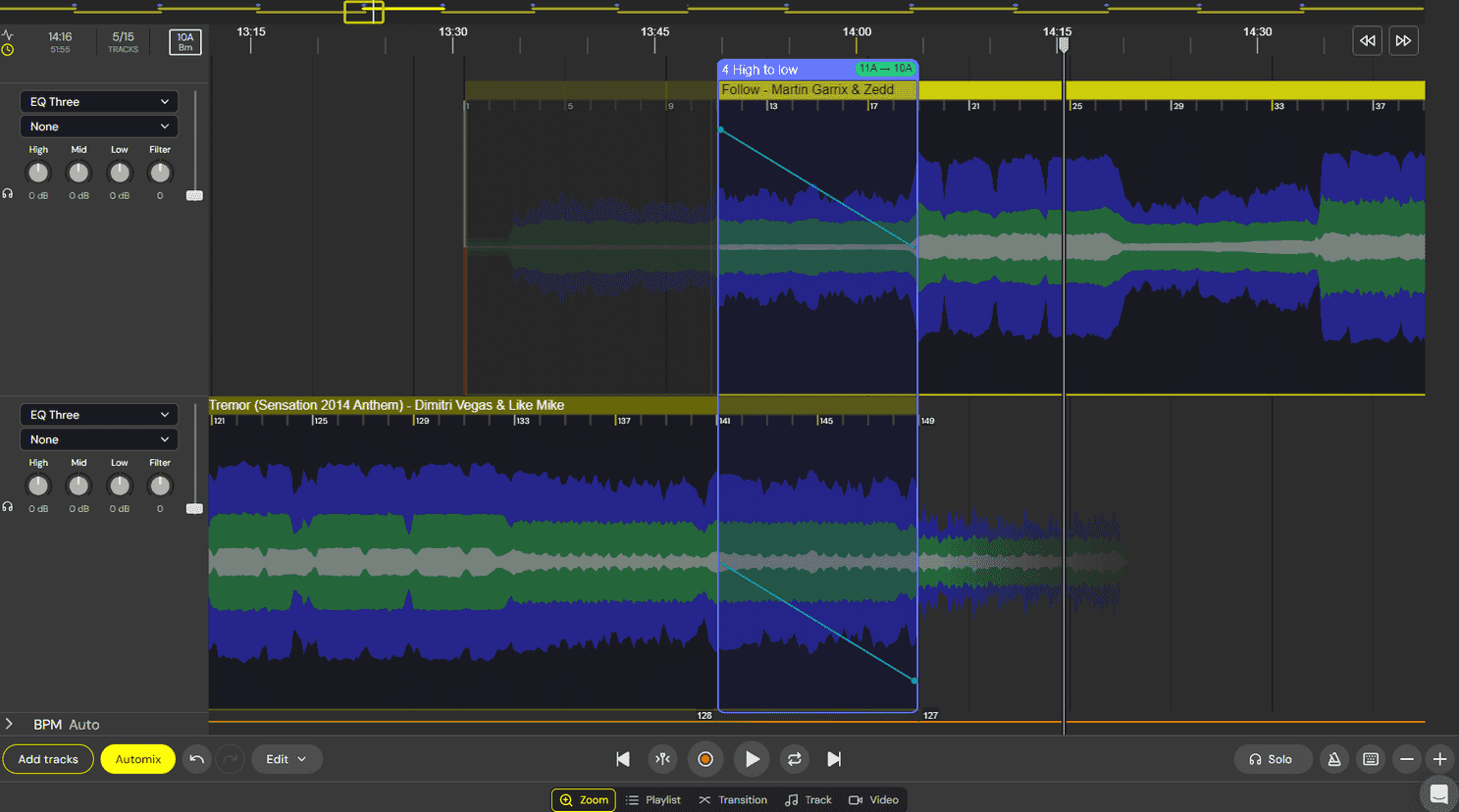
Task: Adjust the Filter knob on top deck
Action: pos(159,173)
